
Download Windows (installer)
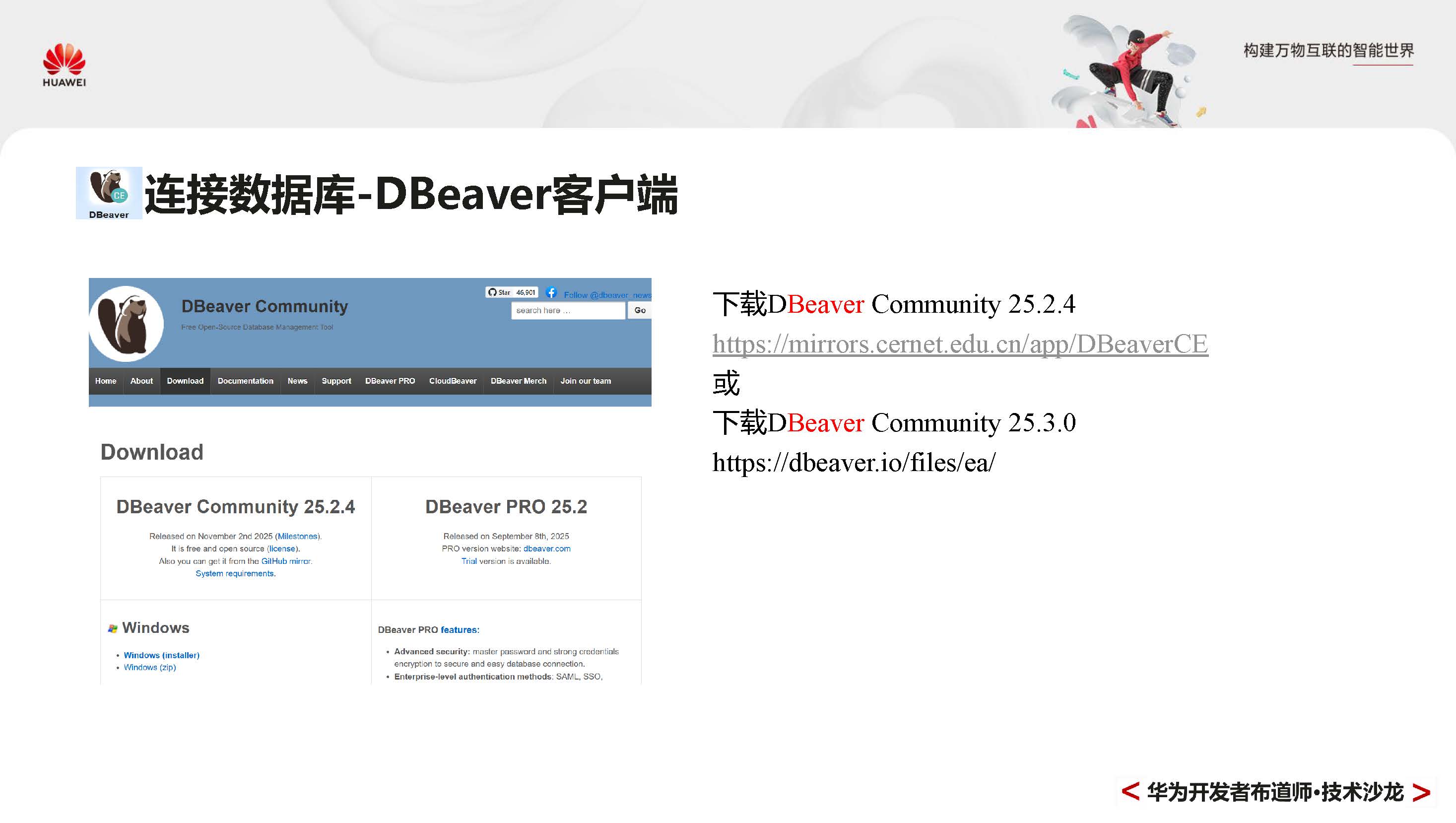162,655
